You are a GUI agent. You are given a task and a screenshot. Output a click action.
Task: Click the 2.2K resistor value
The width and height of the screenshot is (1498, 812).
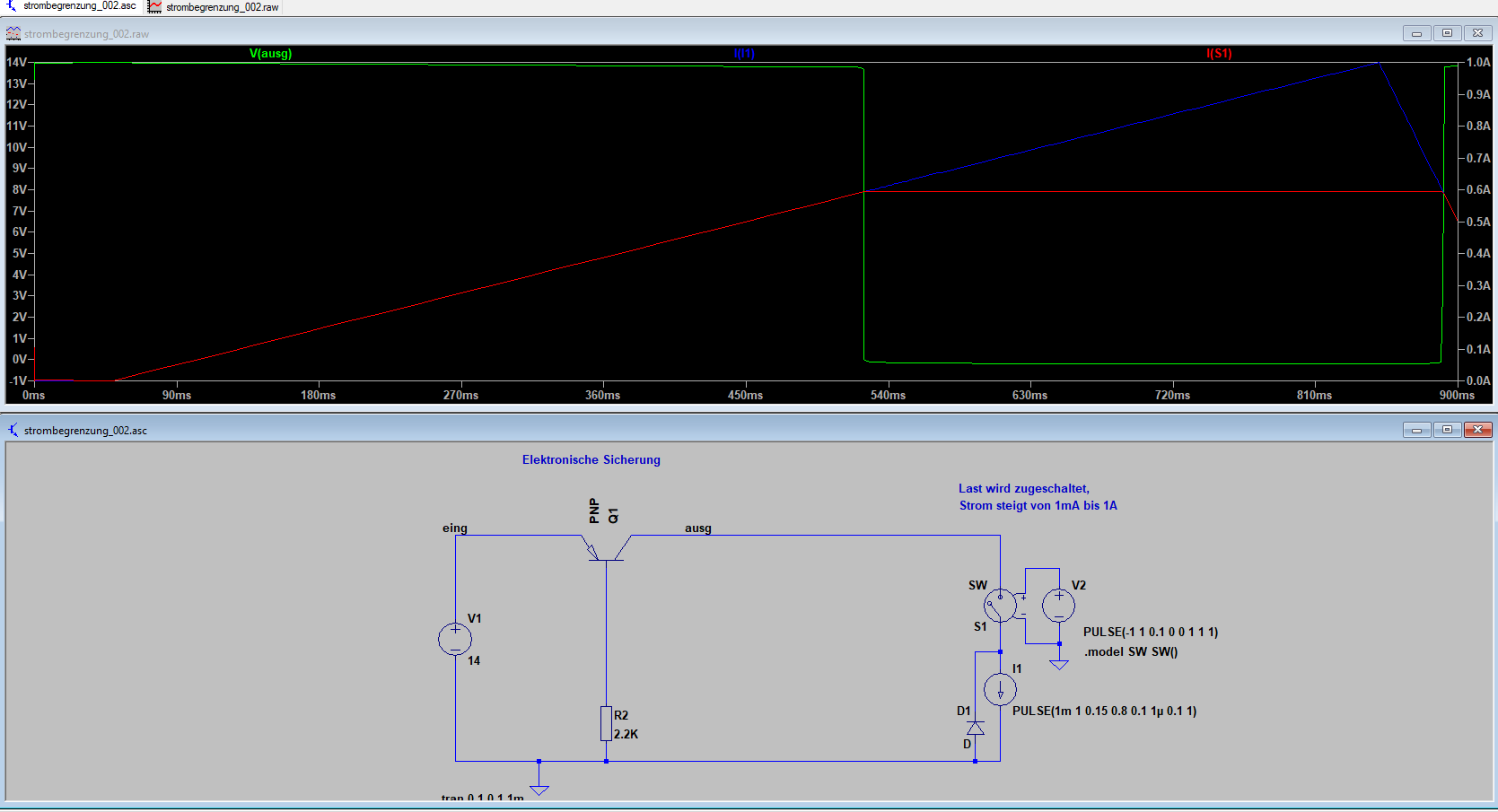(x=626, y=735)
